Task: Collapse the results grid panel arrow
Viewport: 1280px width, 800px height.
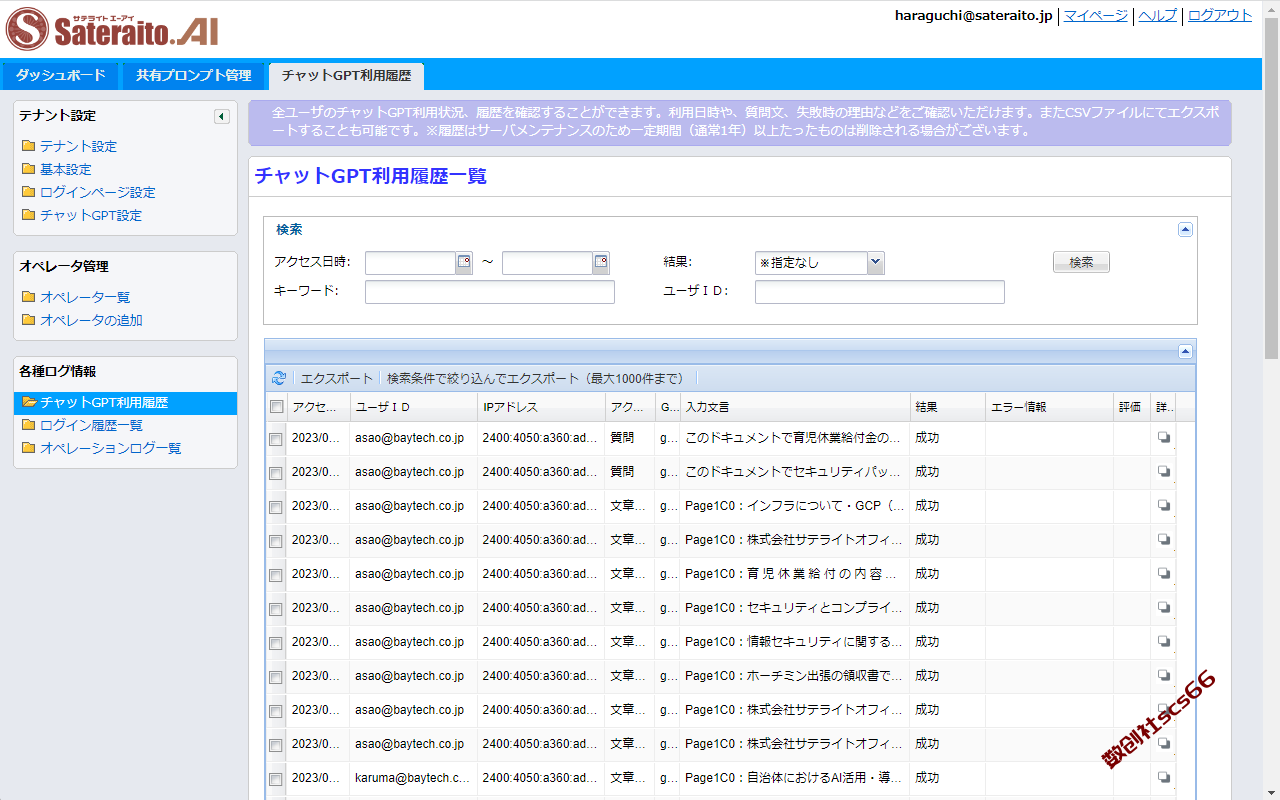Action: click(1185, 351)
